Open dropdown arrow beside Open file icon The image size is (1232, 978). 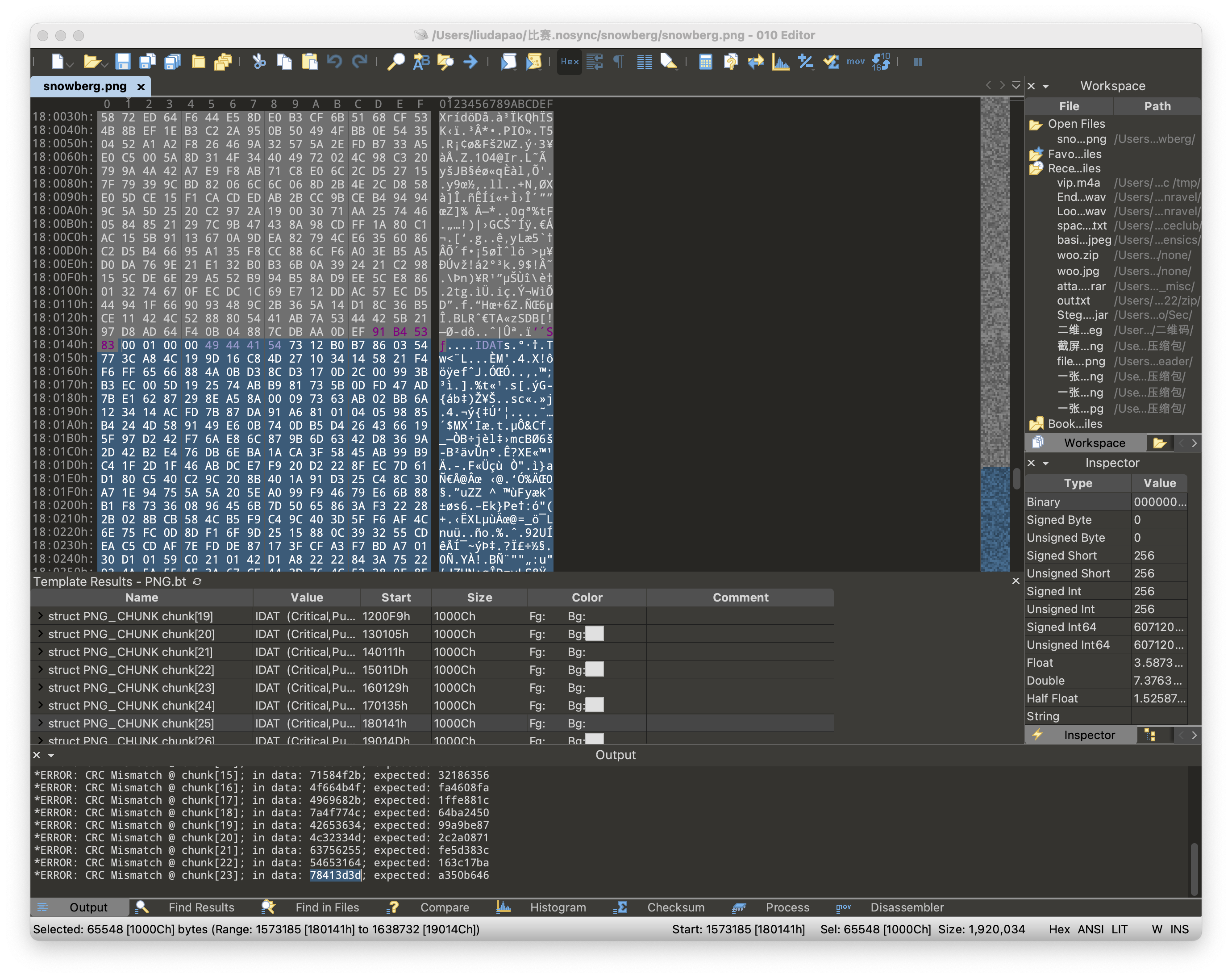click(x=104, y=65)
